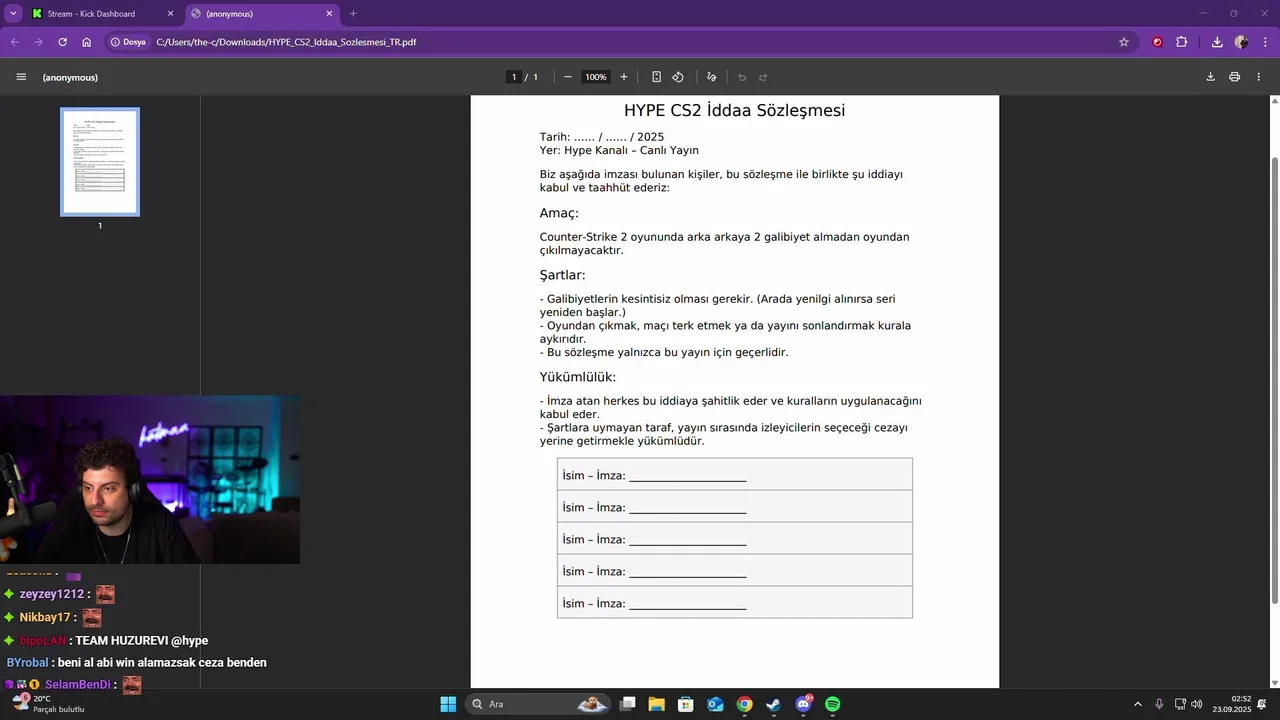Click the @hype mention in chat
Viewport: 1280px width, 720px height.
click(189, 640)
